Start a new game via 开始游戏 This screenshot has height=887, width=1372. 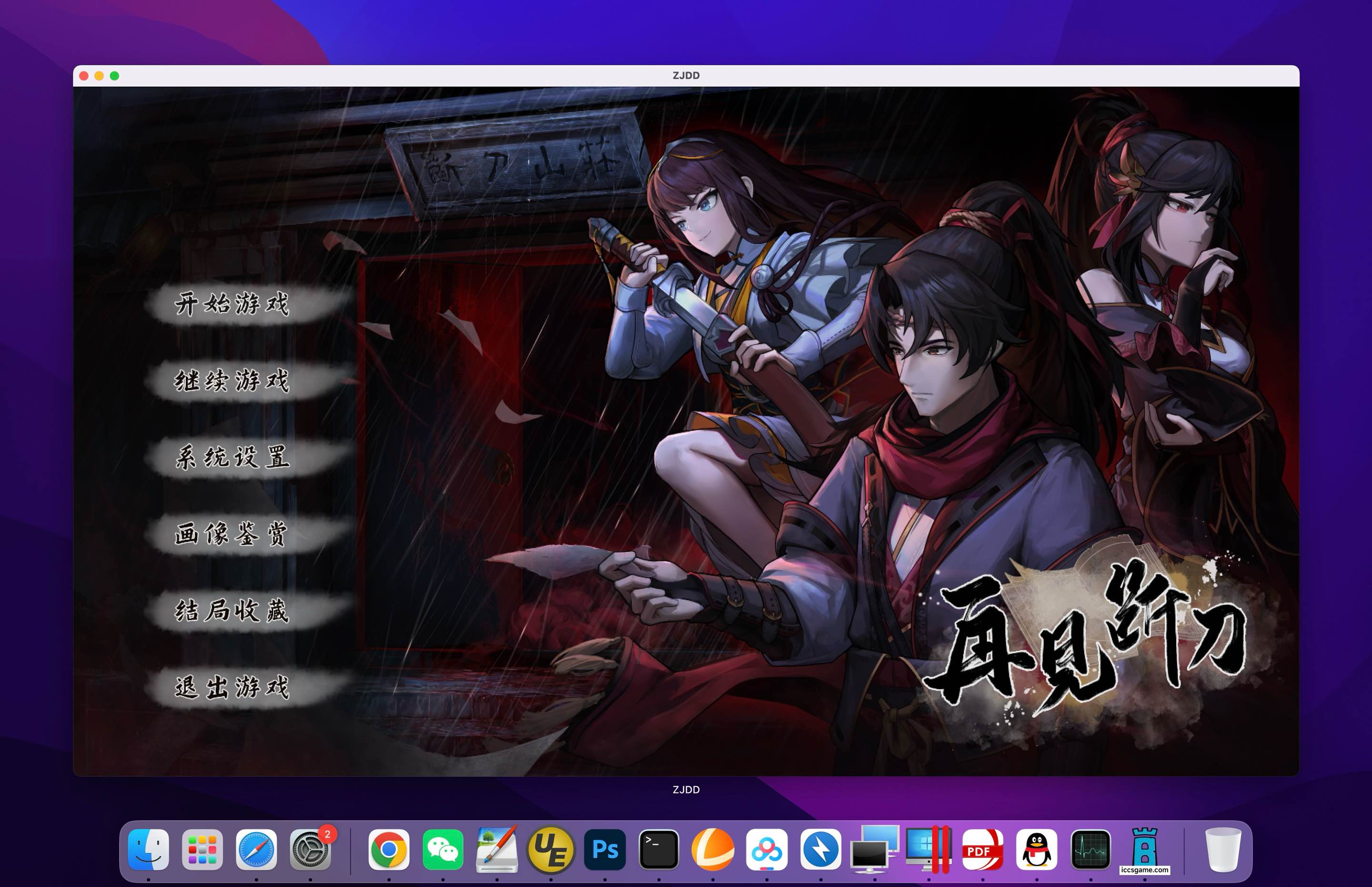[248, 304]
